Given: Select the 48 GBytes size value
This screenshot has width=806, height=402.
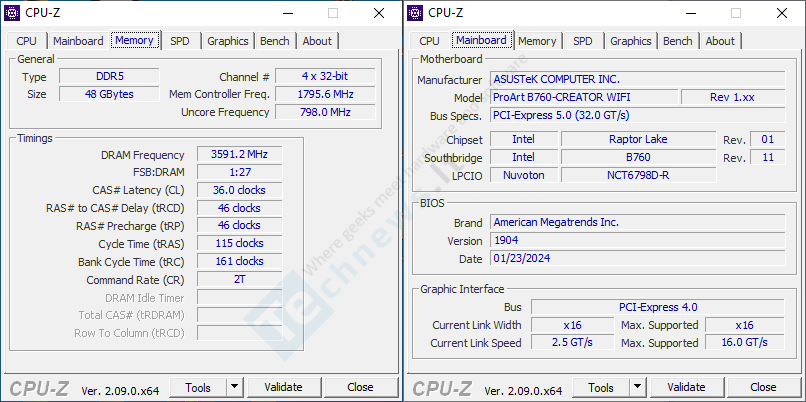Looking at the screenshot, I should pyautogui.click(x=109, y=94).
